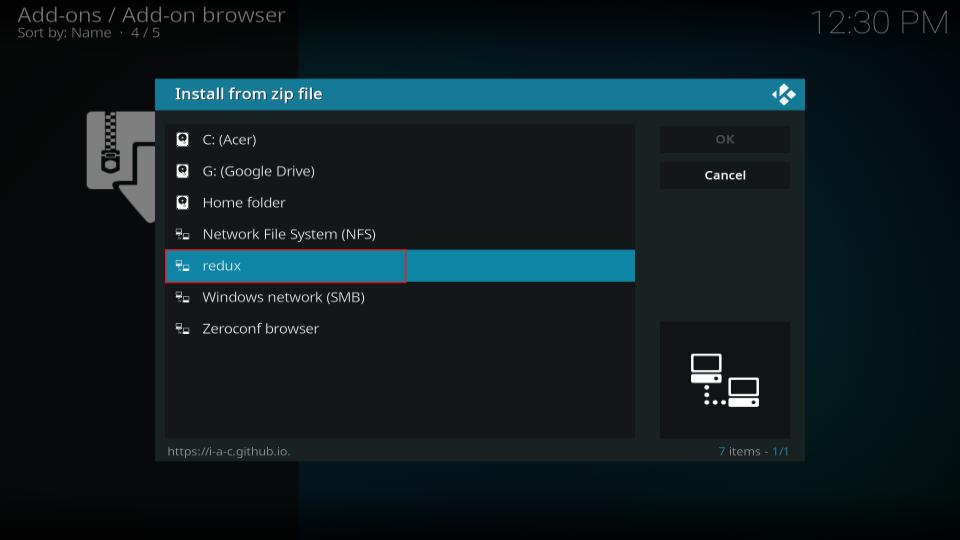Open Windows network (SMB) source
The width and height of the screenshot is (960, 540).
click(400, 297)
